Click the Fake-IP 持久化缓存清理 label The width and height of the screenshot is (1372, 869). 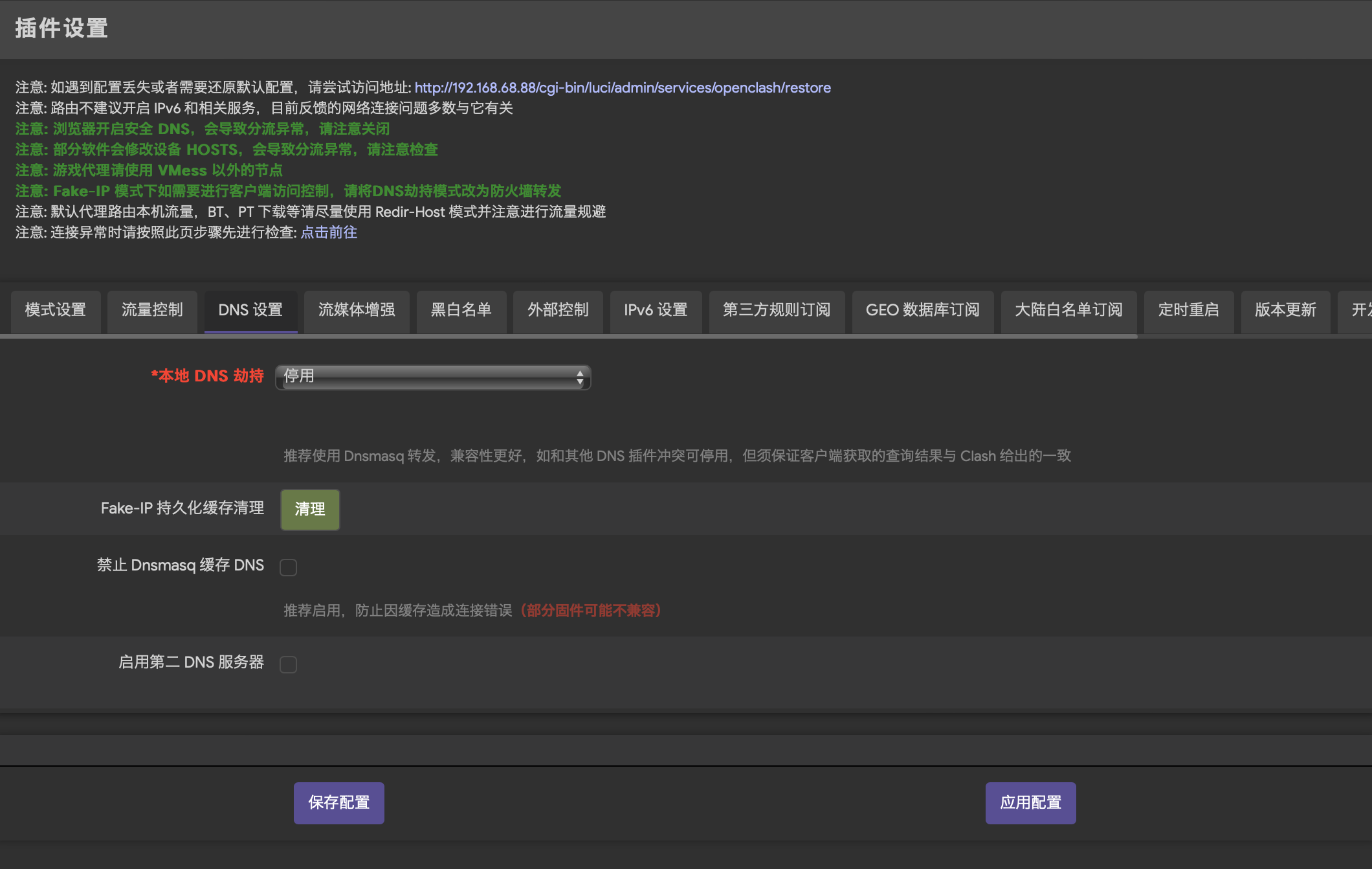pyautogui.click(x=183, y=508)
